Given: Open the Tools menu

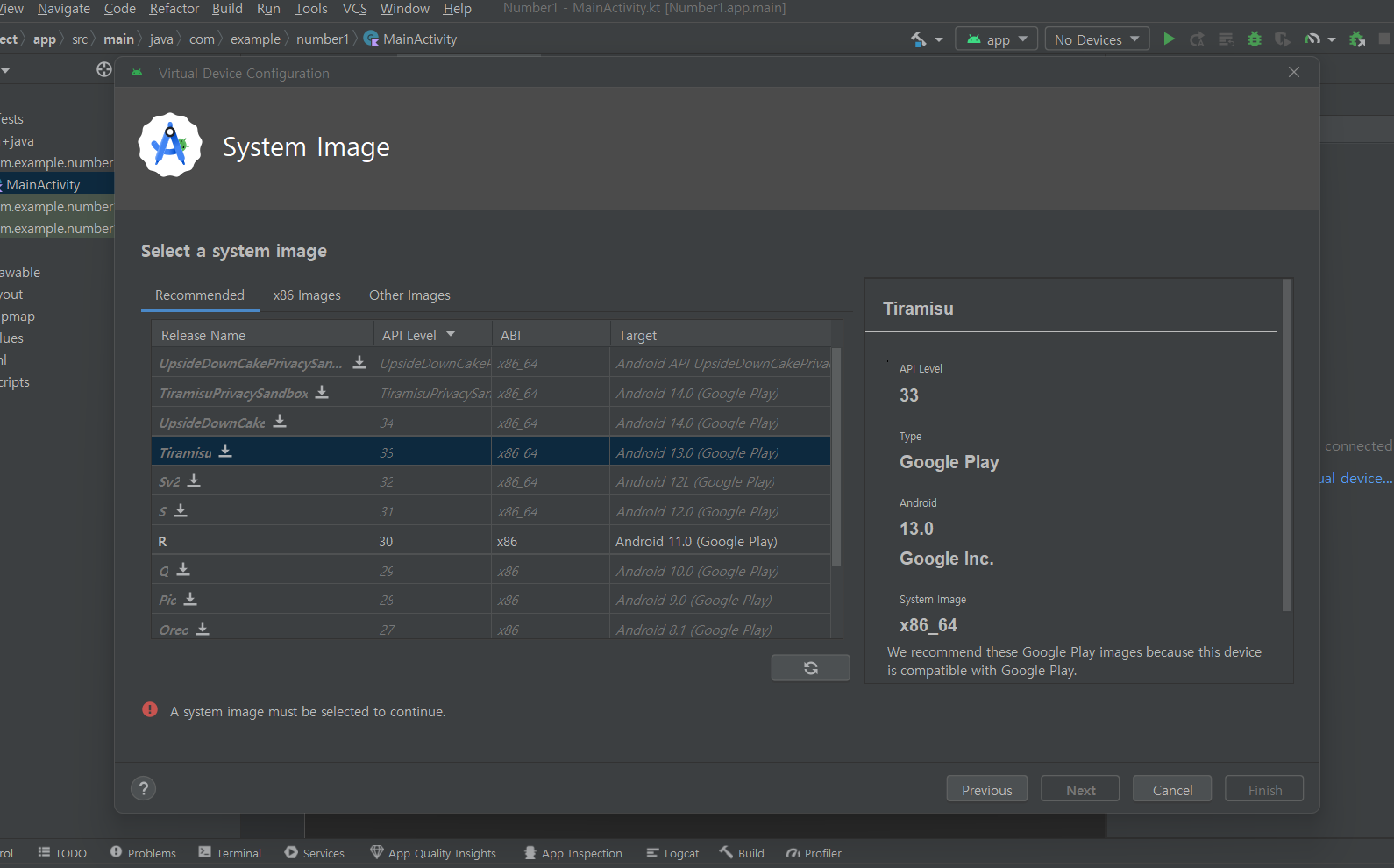Looking at the screenshot, I should point(311,9).
